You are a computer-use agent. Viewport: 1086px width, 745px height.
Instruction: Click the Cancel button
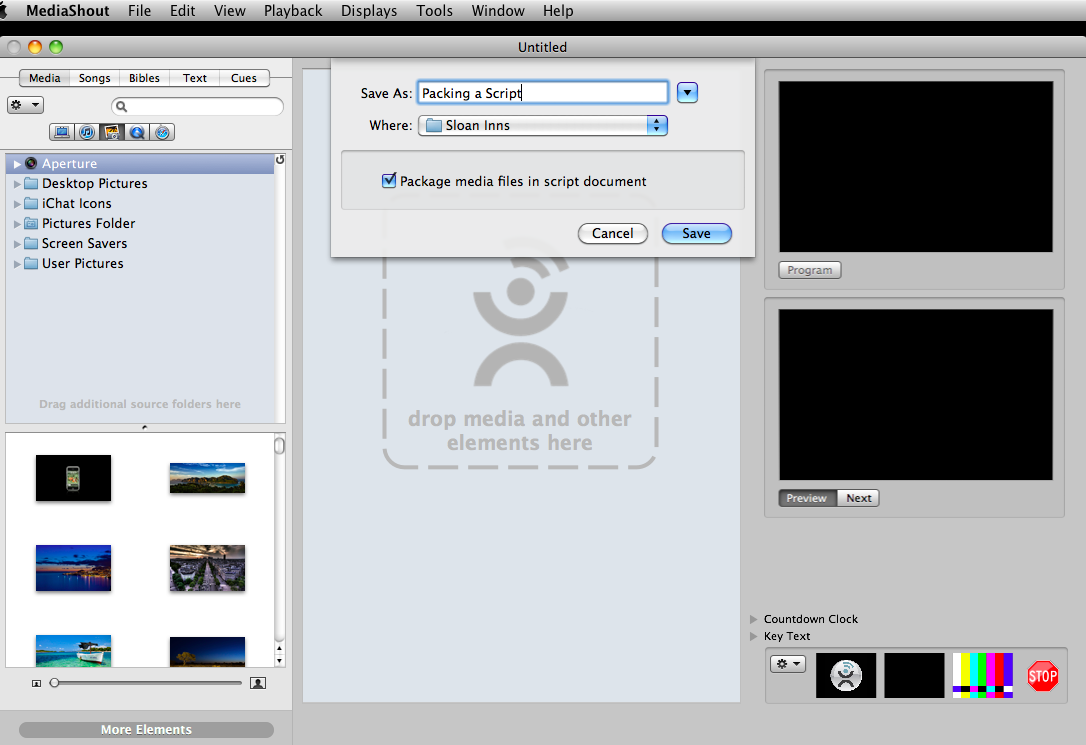click(x=612, y=233)
